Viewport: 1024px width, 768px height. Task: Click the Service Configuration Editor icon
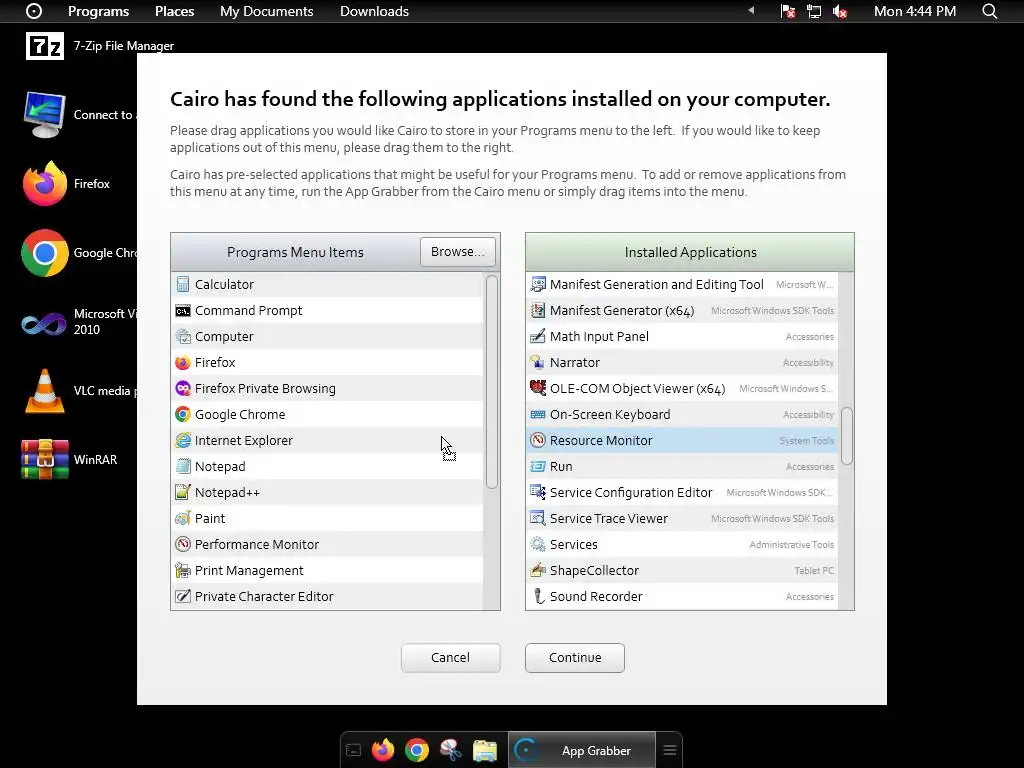click(537, 492)
